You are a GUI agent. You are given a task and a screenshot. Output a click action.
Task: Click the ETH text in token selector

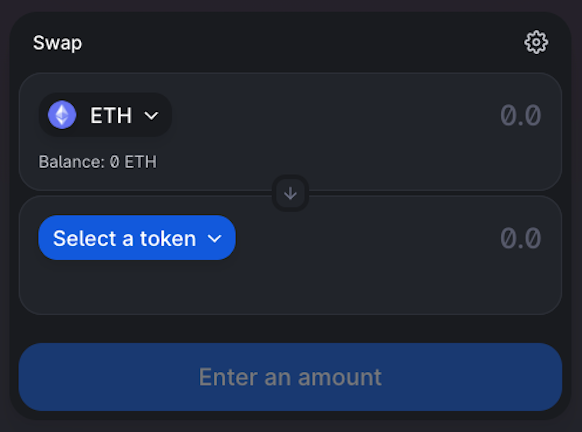click(x=111, y=115)
